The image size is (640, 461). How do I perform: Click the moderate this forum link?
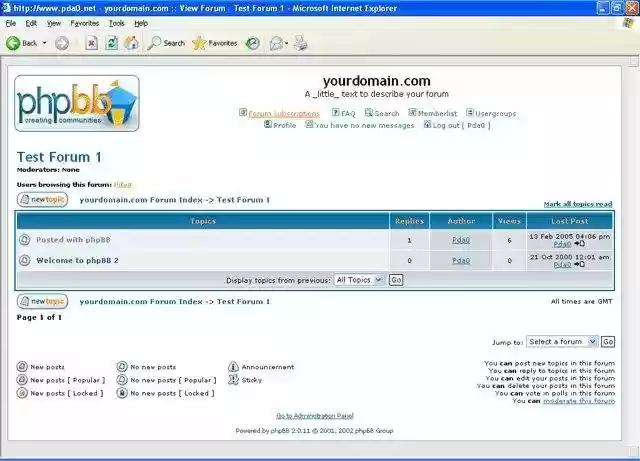579,401
